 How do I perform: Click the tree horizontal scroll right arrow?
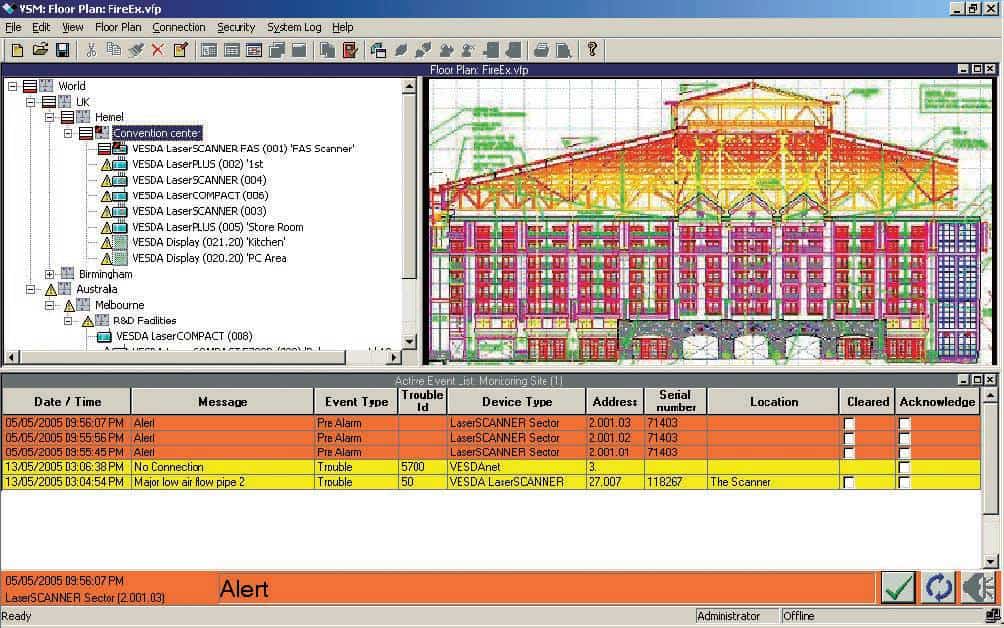point(394,357)
